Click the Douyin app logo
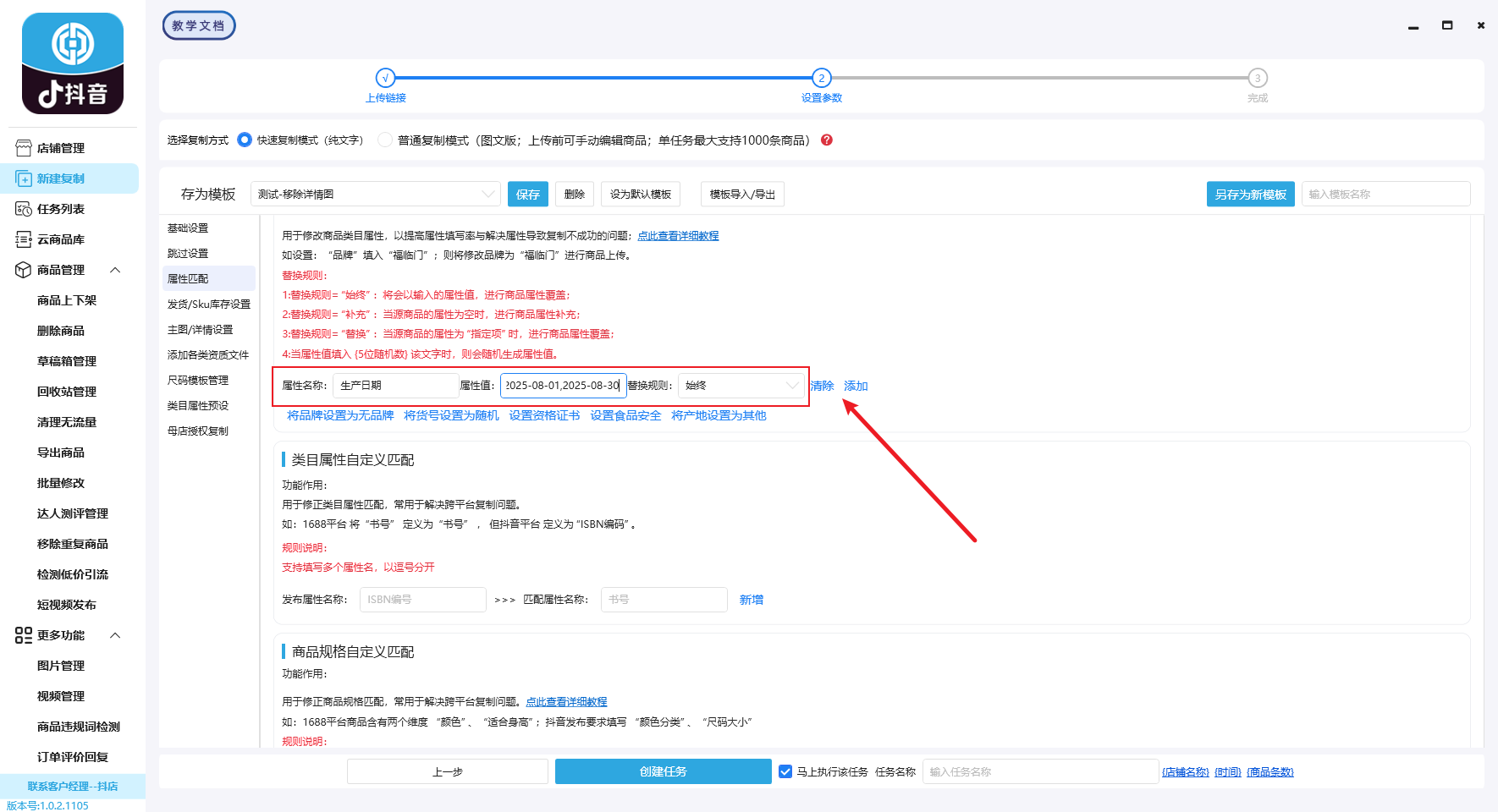Image resolution: width=1498 pixels, height=812 pixels. pyautogui.click(x=73, y=63)
